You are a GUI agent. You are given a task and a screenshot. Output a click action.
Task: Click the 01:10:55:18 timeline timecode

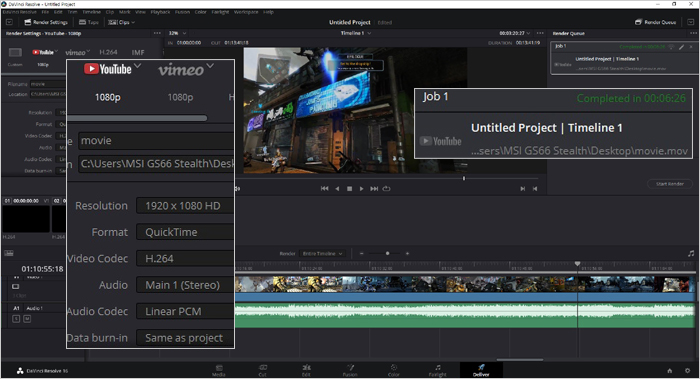click(42, 269)
